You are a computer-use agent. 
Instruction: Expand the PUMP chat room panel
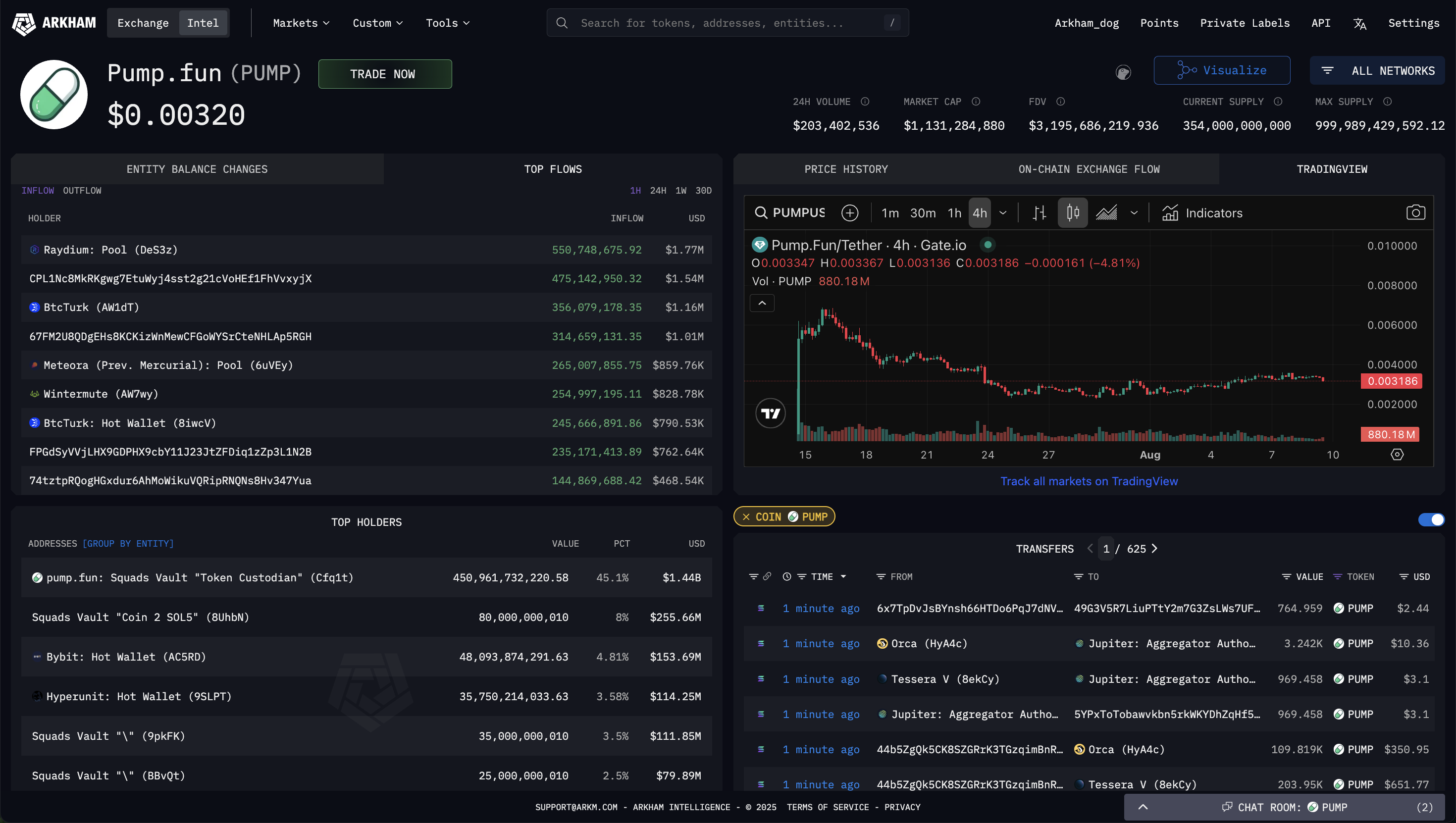[1284, 807]
